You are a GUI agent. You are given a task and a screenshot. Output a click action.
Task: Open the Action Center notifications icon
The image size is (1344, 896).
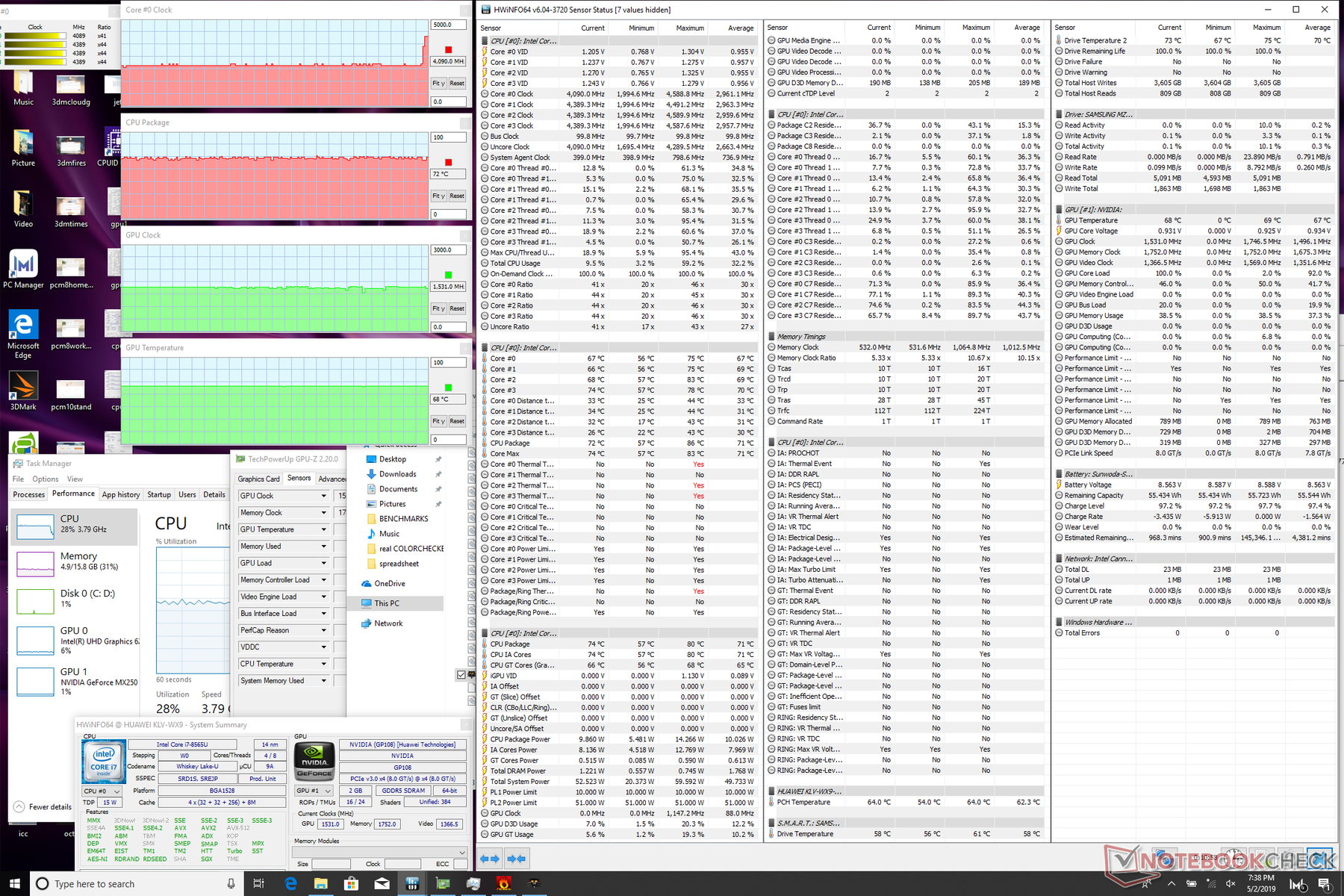tap(1324, 884)
